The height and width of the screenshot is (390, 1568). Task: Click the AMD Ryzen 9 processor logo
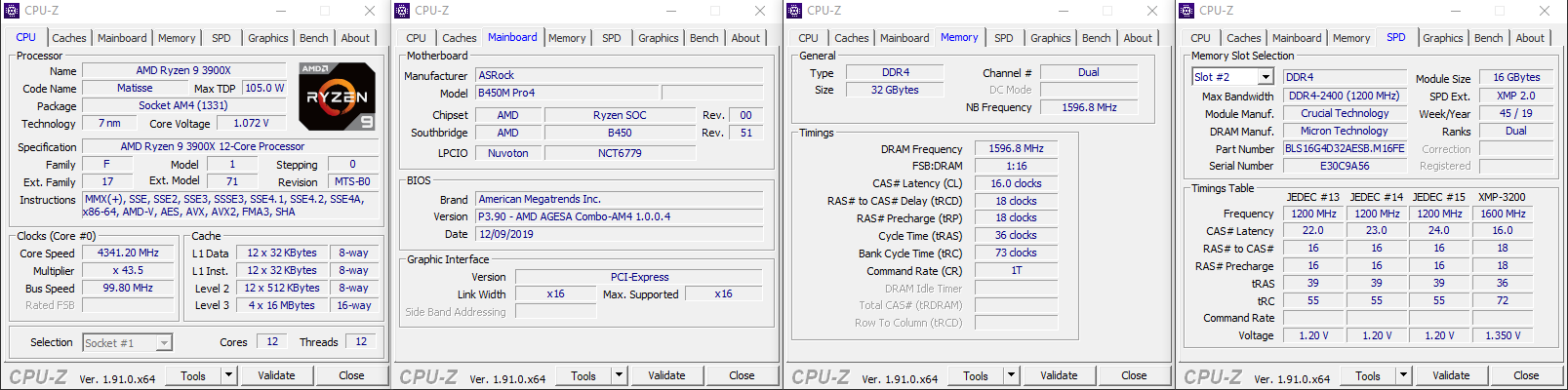point(337,97)
